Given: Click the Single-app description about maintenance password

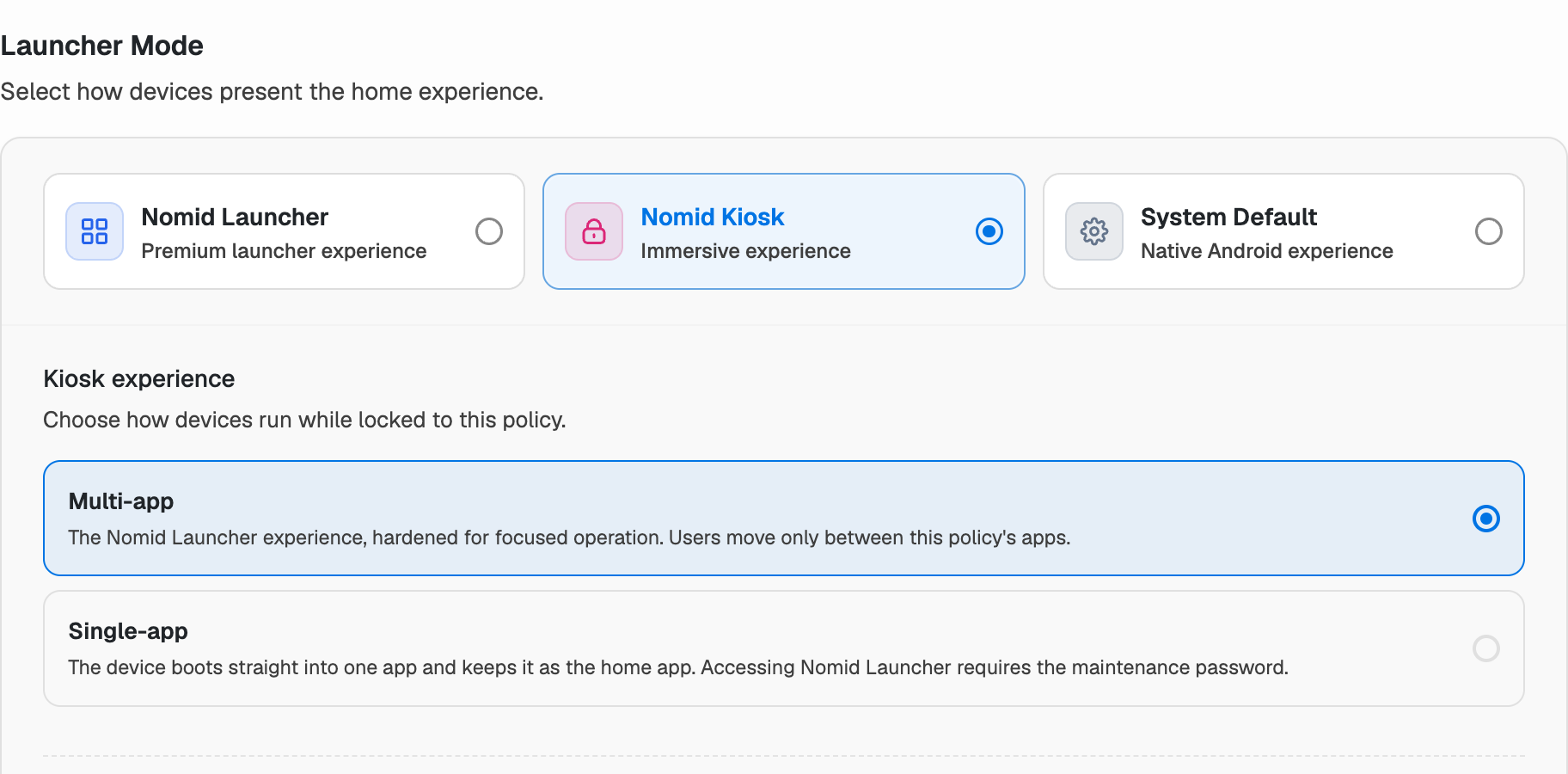Looking at the screenshot, I should [x=678, y=667].
